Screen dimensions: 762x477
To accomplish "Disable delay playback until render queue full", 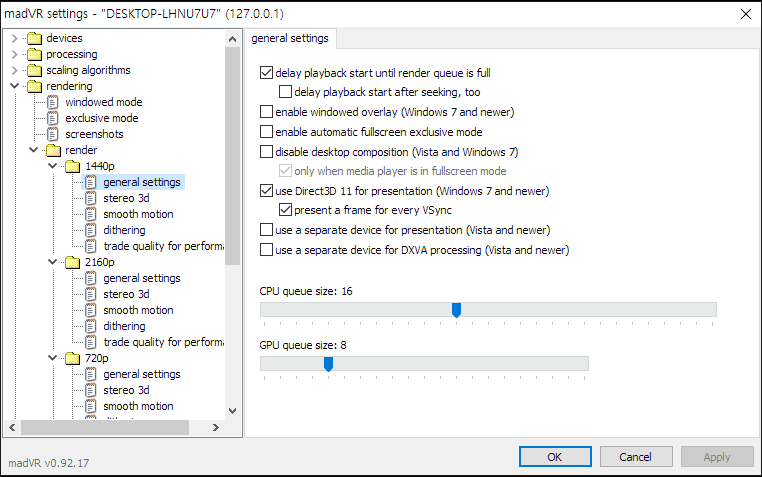I will click(x=266, y=73).
